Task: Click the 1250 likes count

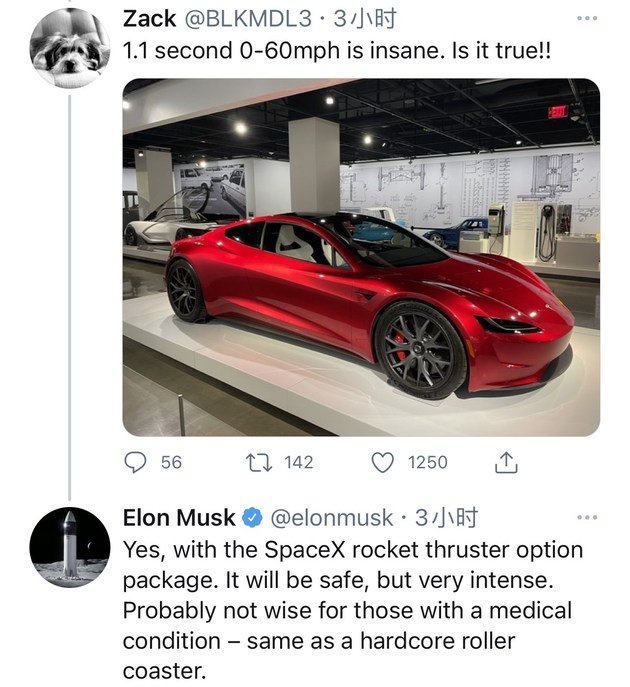Action: [428, 463]
